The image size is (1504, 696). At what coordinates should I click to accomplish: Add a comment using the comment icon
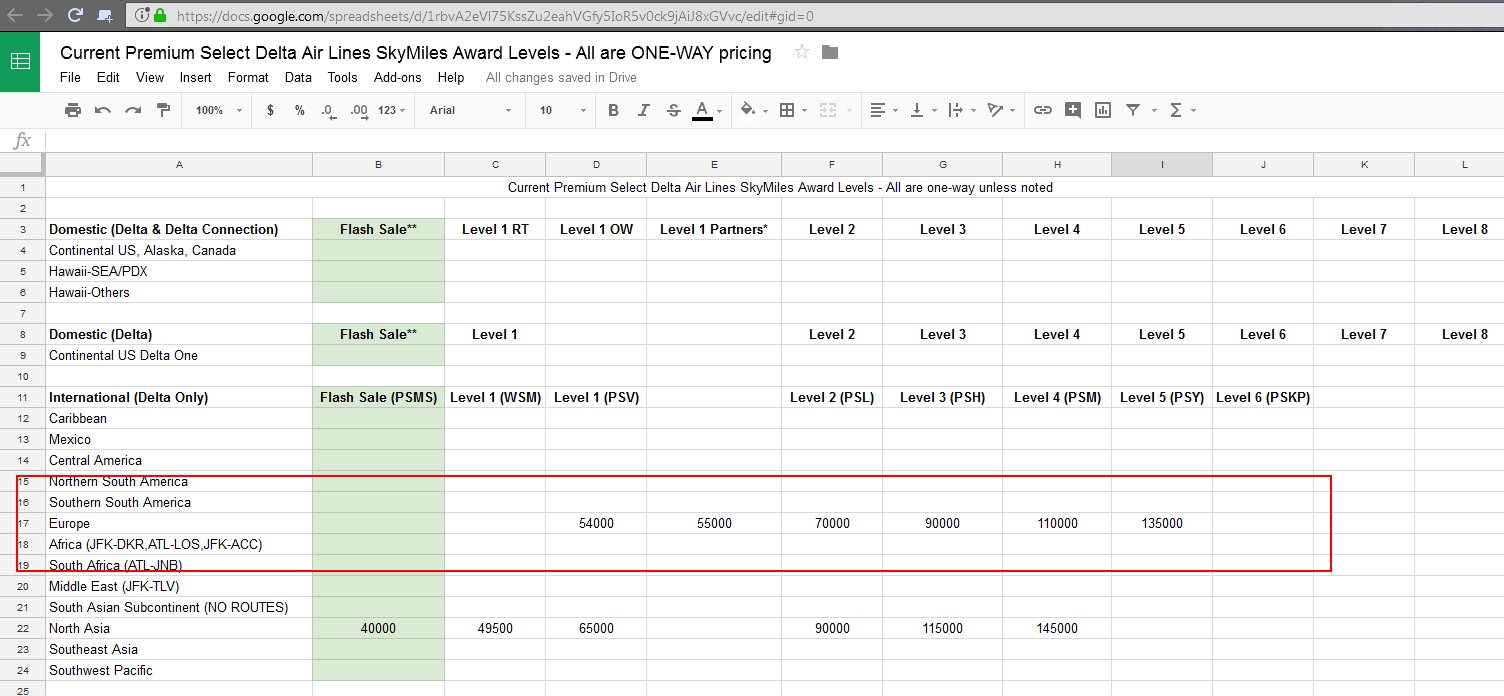1073,110
